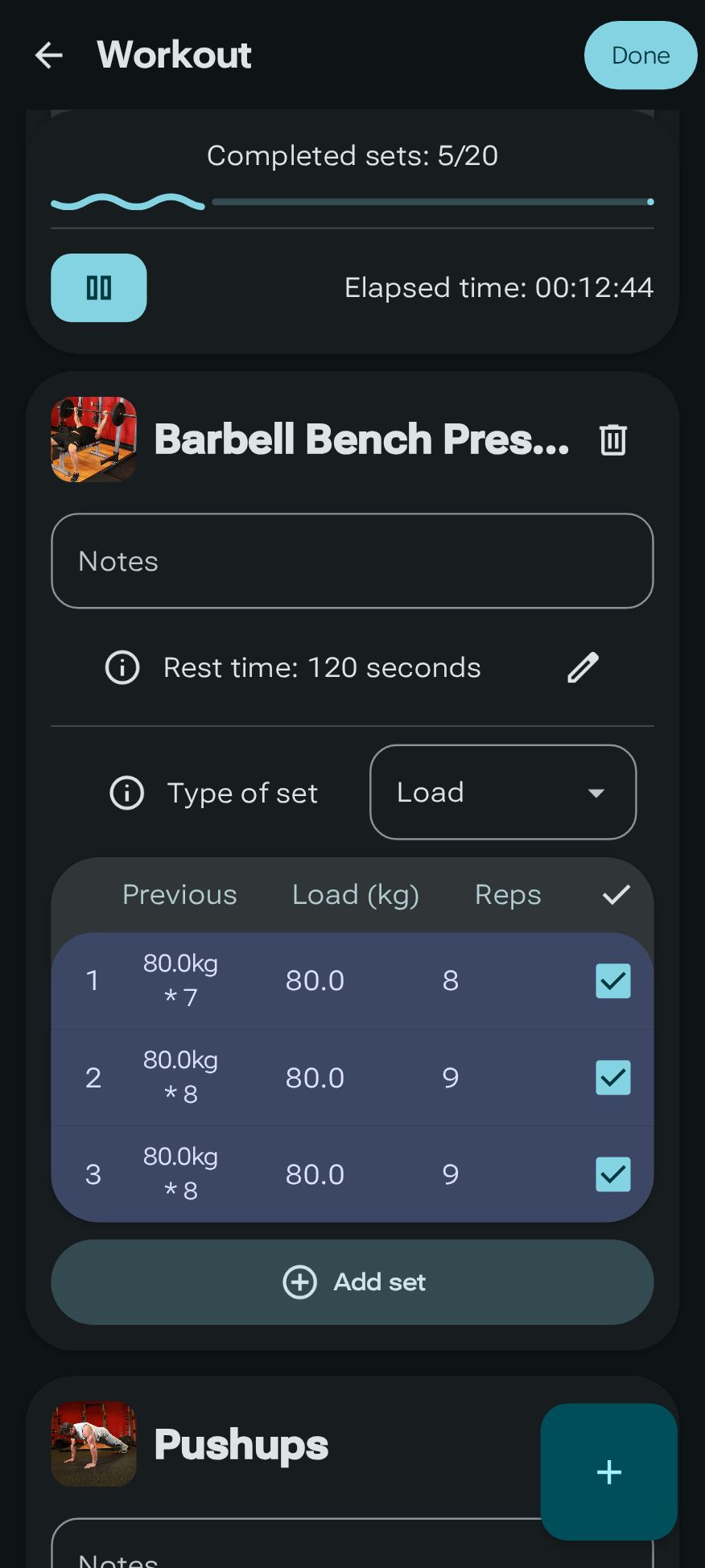The height and width of the screenshot is (1568, 705).
Task: Open the rest time info tooltip
Action: tap(122, 667)
